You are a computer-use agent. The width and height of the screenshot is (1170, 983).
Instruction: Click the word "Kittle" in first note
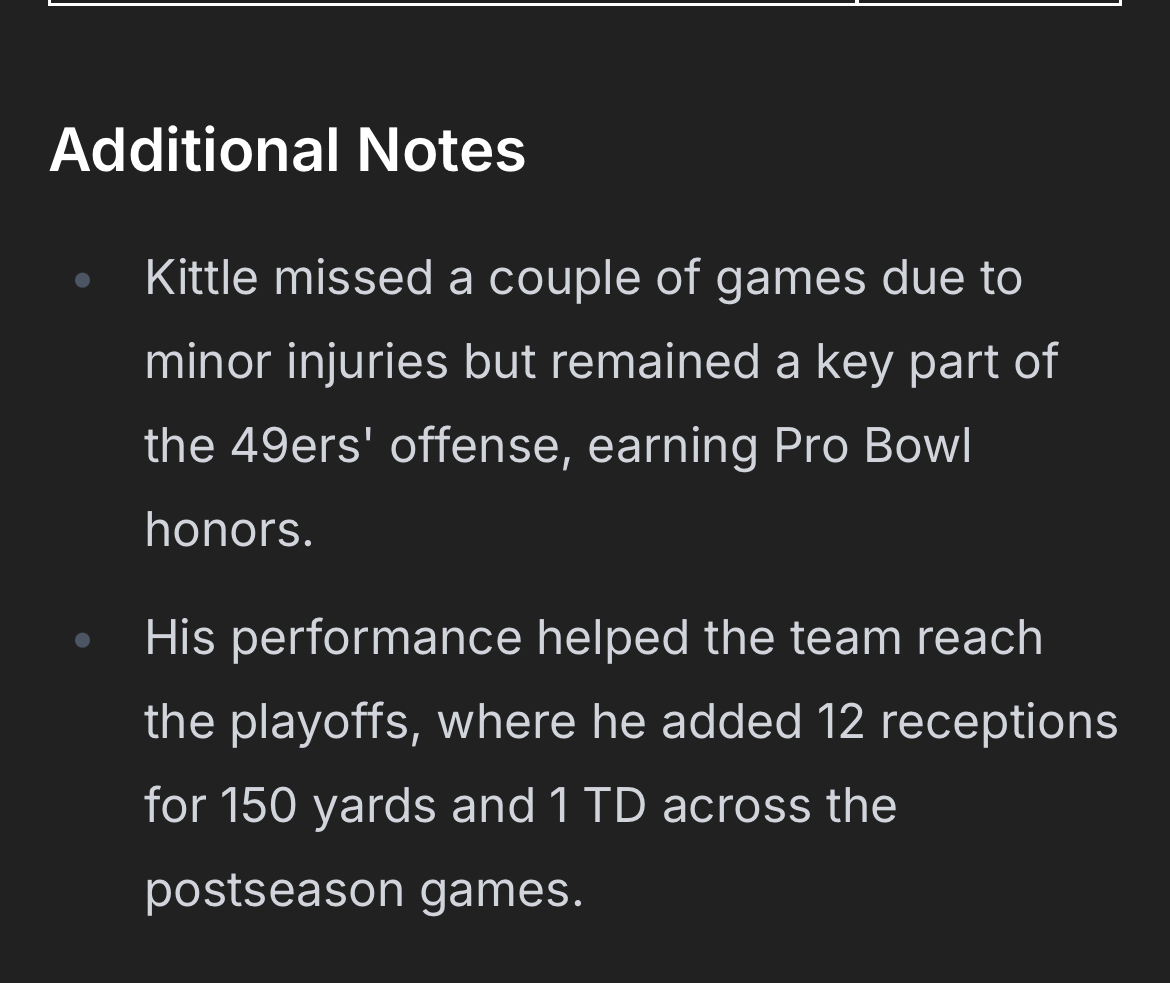(201, 278)
